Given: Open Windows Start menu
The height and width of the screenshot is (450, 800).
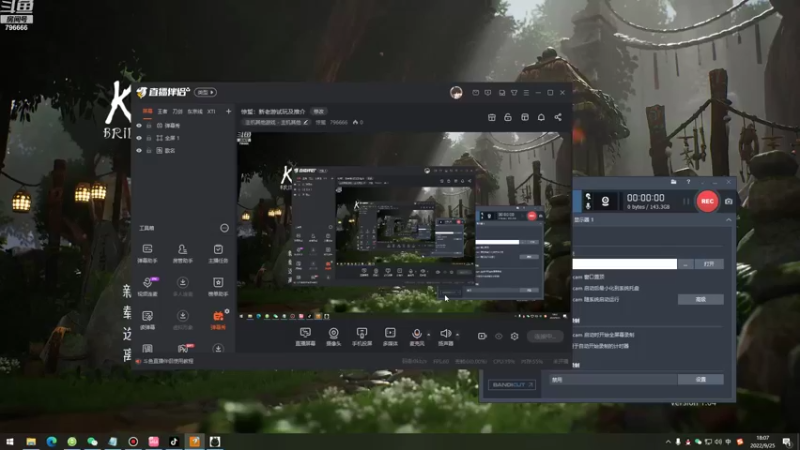Looking at the screenshot, I should click(x=10, y=441).
